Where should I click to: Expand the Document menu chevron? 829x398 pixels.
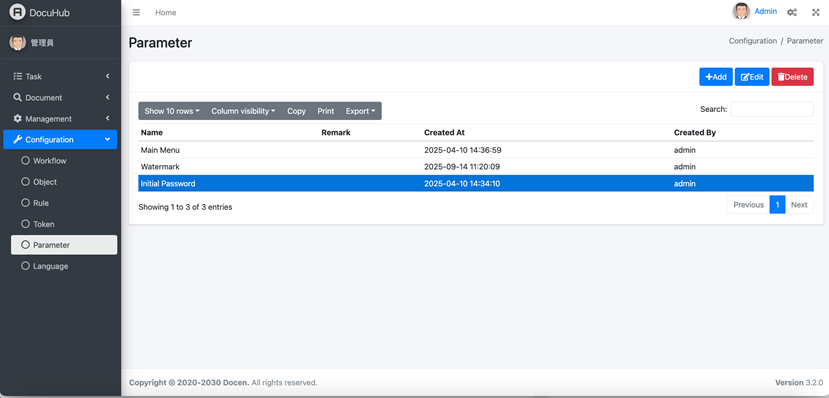107,97
